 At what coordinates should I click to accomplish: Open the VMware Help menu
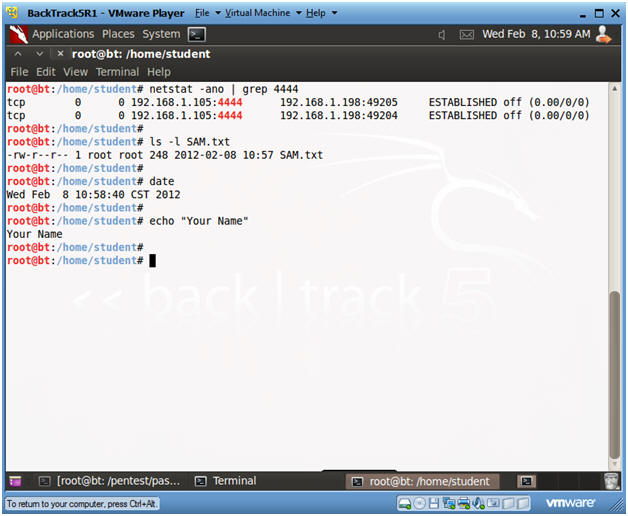316,13
